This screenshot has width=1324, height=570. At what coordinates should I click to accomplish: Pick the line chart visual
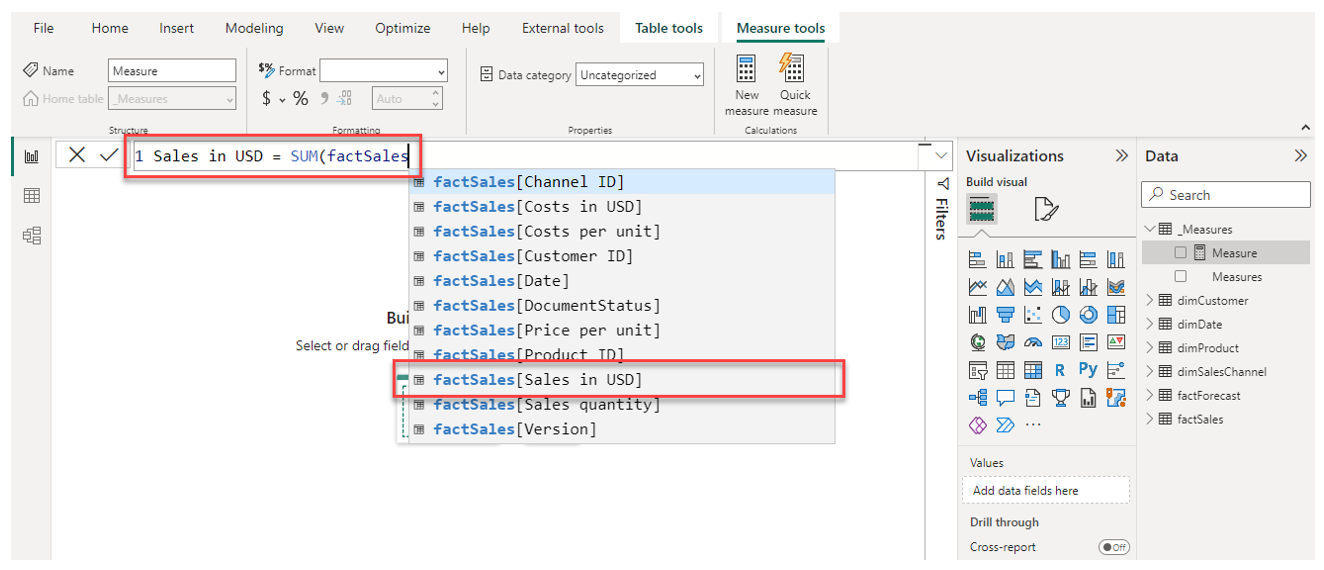click(978, 288)
